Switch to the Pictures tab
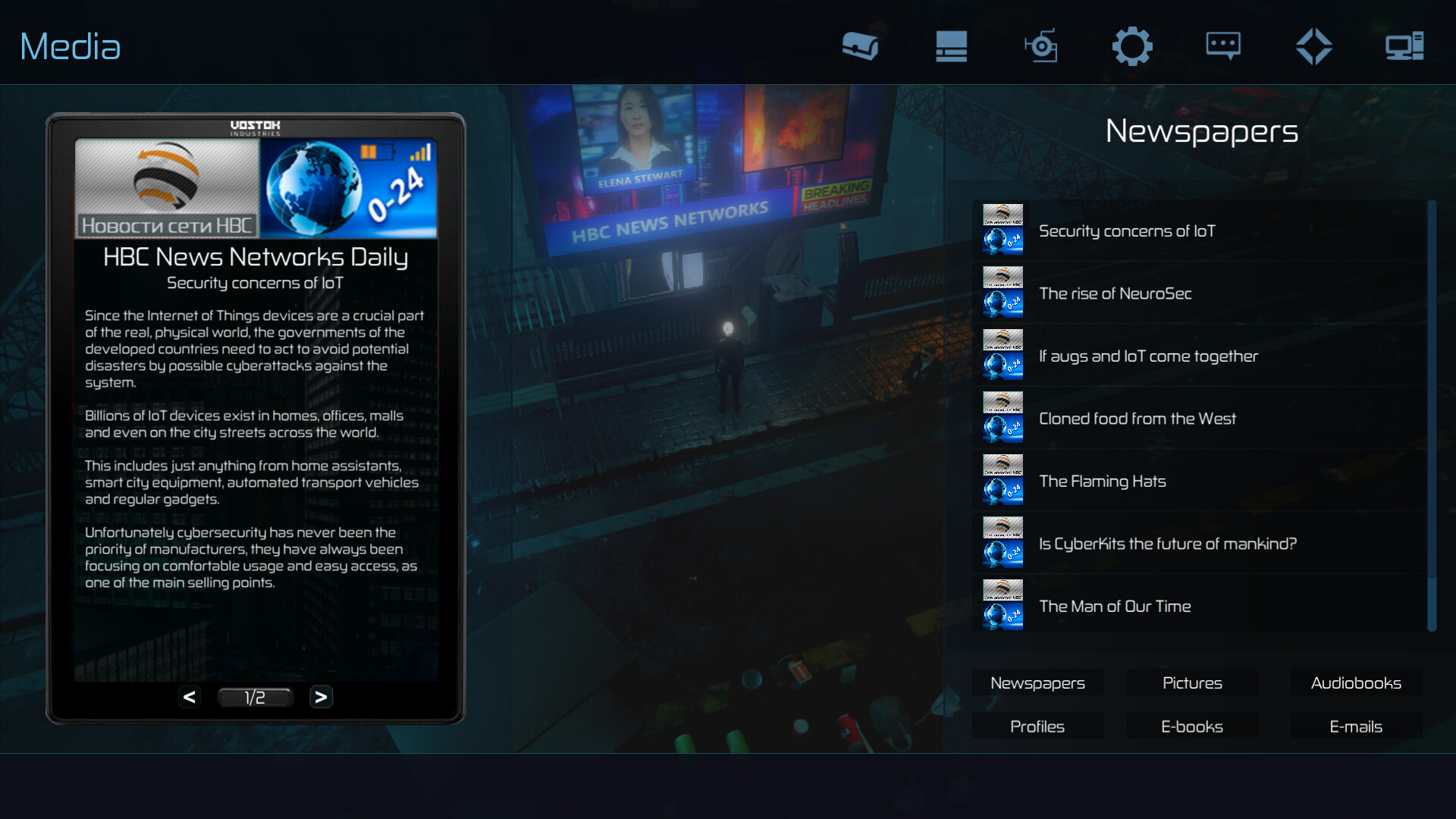 coord(1191,682)
